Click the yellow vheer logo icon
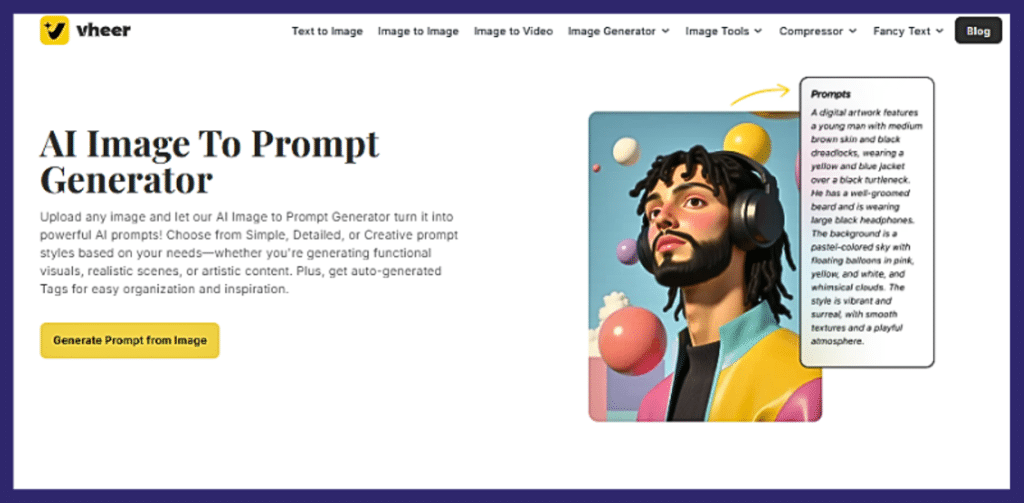 point(54,31)
